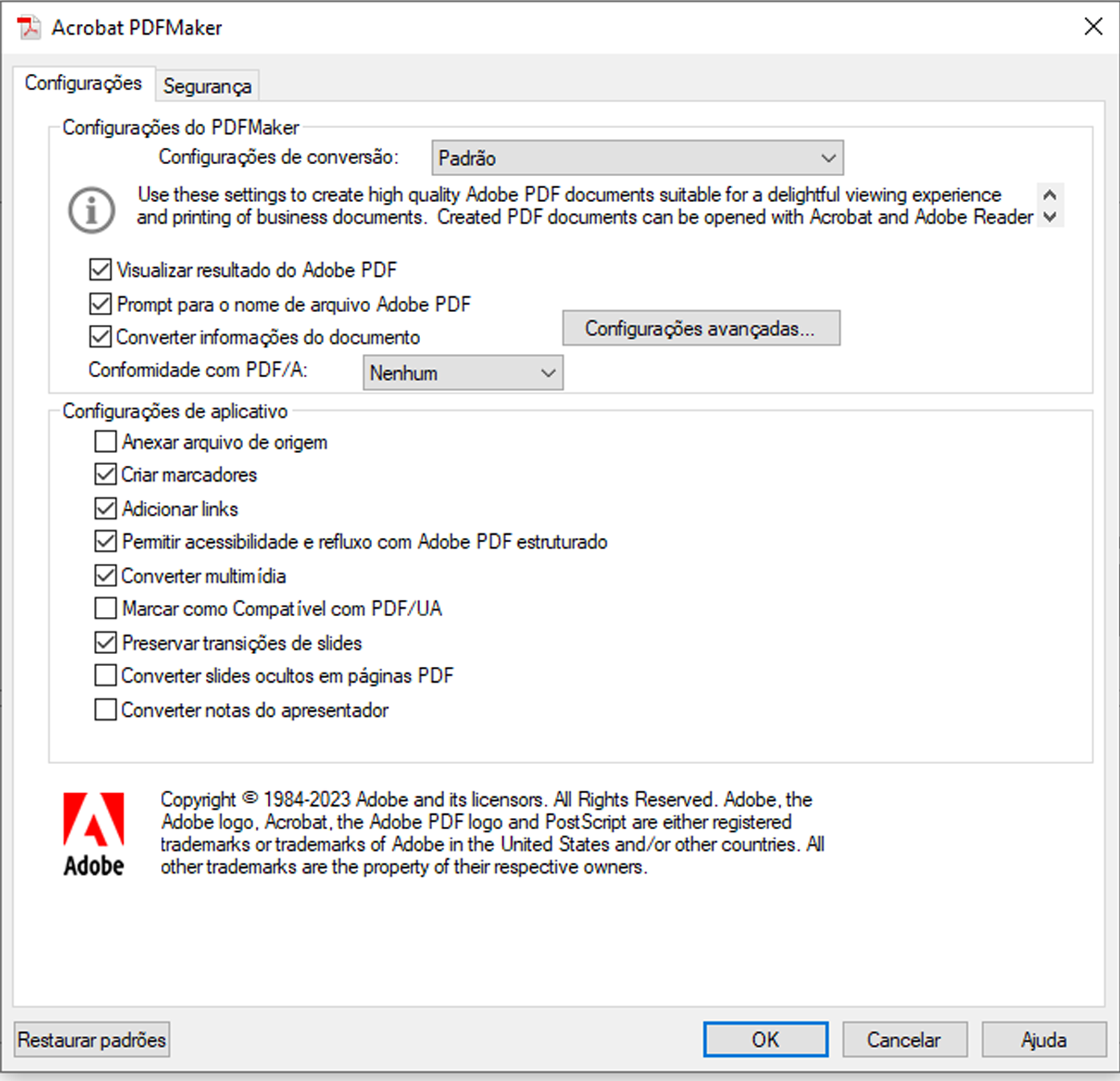Click the information icon next to settings description
This screenshot has height=1081, width=1120.
(x=91, y=209)
